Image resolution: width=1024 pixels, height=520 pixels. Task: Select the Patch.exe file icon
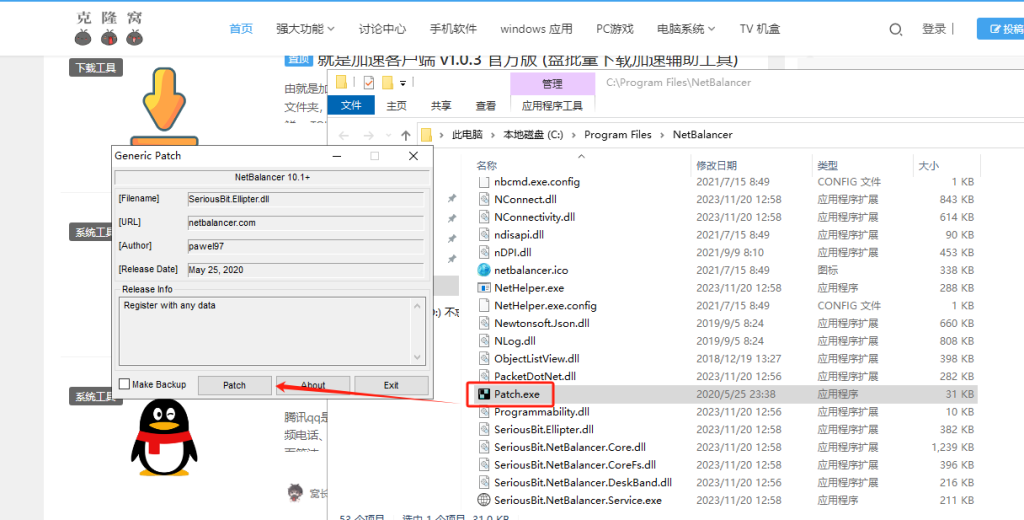click(x=484, y=394)
